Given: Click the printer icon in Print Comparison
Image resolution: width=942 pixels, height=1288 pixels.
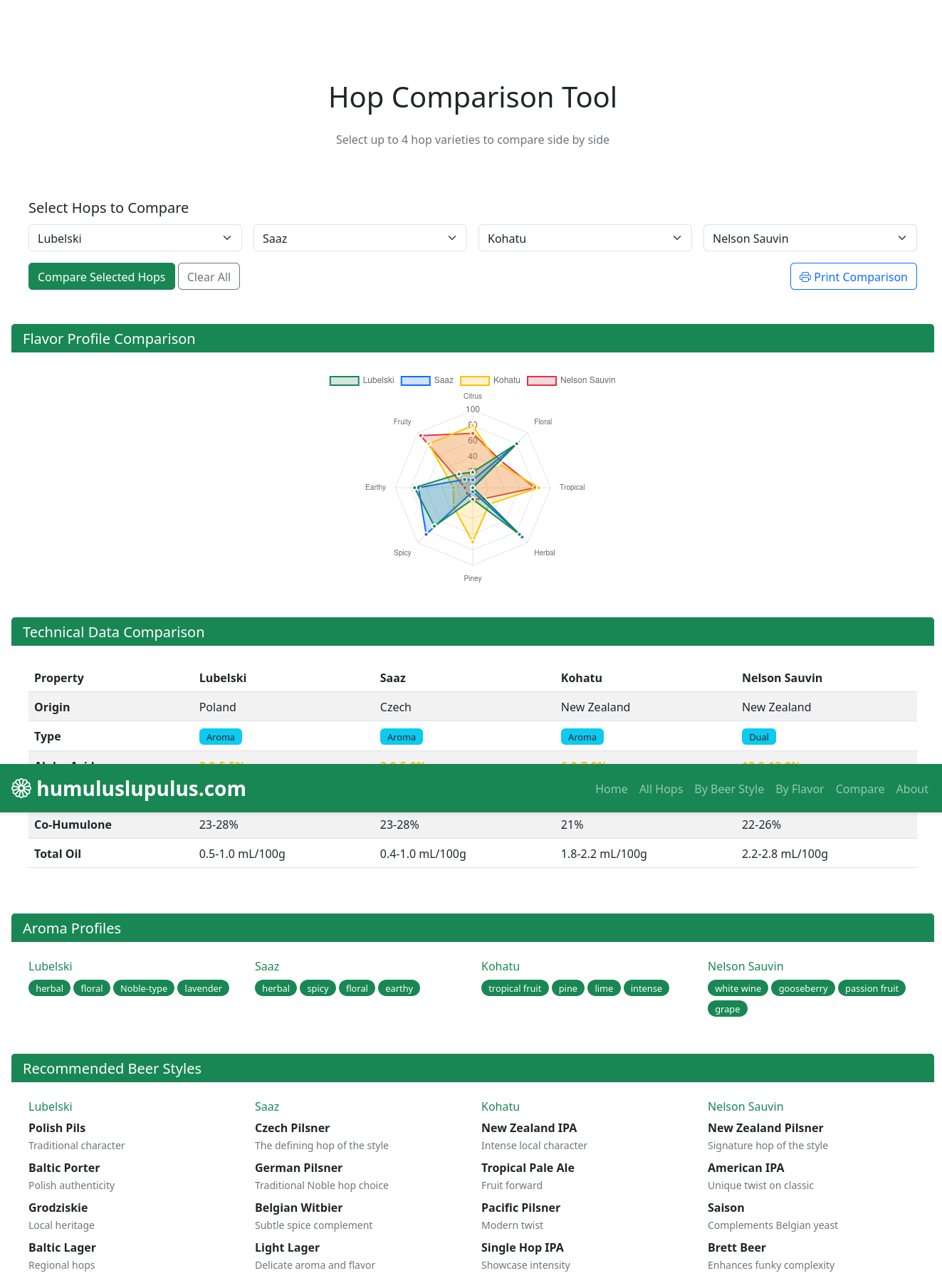Looking at the screenshot, I should 805,277.
